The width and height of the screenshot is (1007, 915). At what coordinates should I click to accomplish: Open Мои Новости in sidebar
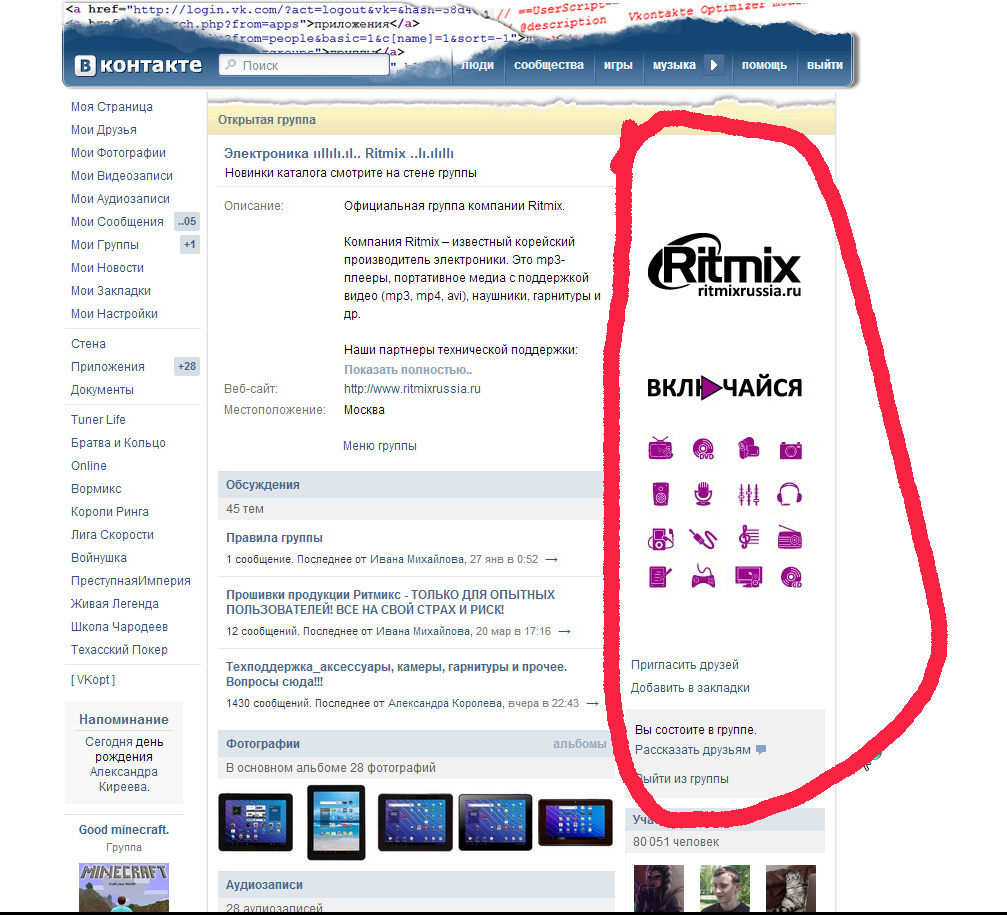pos(107,268)
